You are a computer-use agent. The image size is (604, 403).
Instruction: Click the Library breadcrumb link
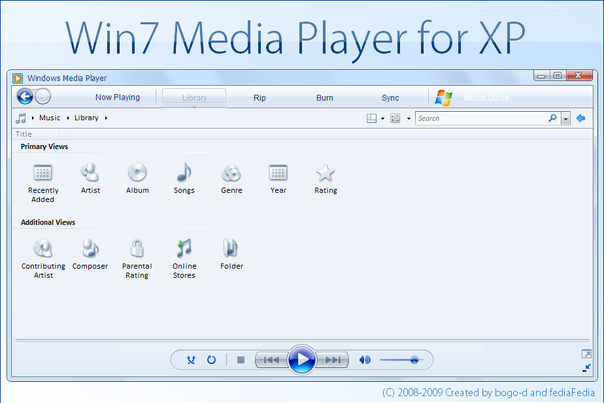click(86, 118)
